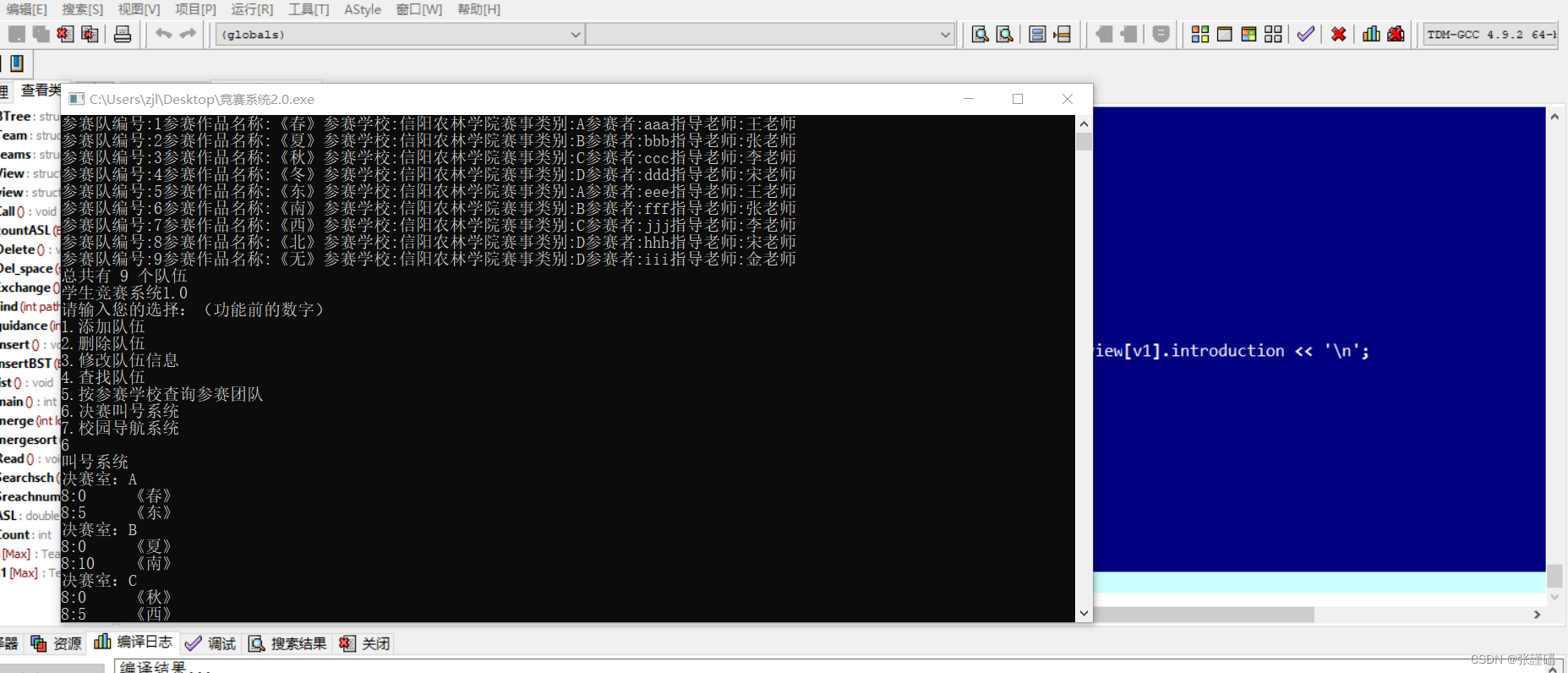Screen dimensions: 1568x673
Task: Click the introduction code line in editor
Action: 1231,351
